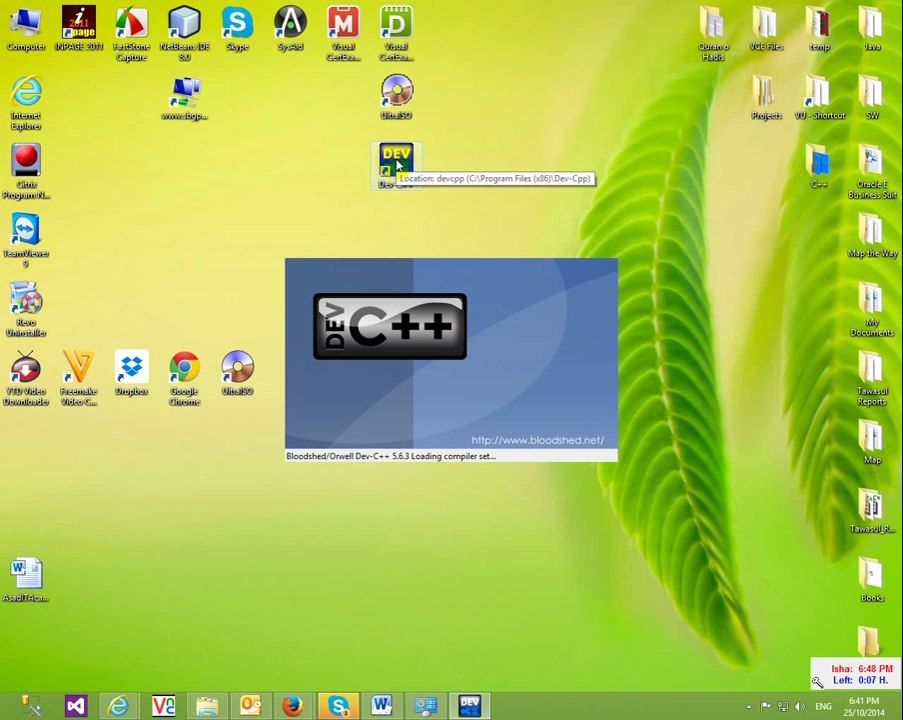Open the My Documents folder
Viewport: 903px width, 720px height.
pos(872,310)
